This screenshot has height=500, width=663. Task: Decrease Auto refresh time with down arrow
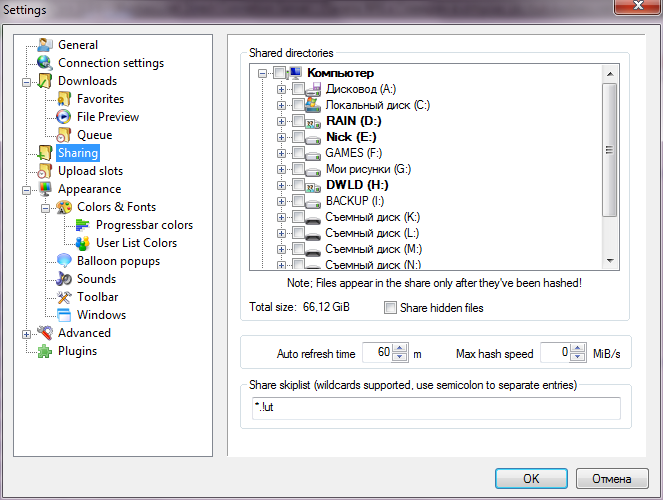[x=400, y=357]
